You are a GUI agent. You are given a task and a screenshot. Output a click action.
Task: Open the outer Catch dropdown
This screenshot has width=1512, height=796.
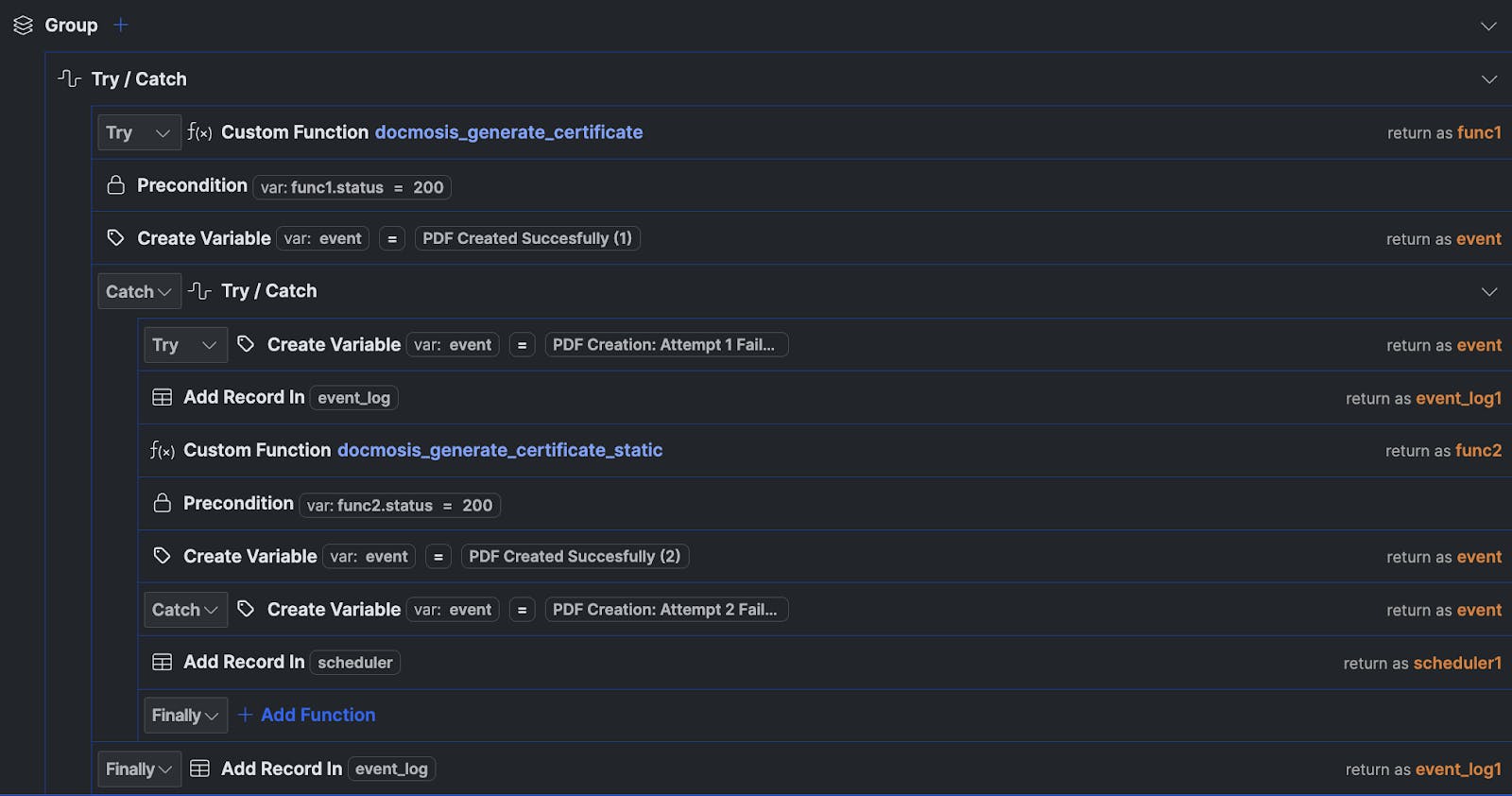(x=138, y=291)
